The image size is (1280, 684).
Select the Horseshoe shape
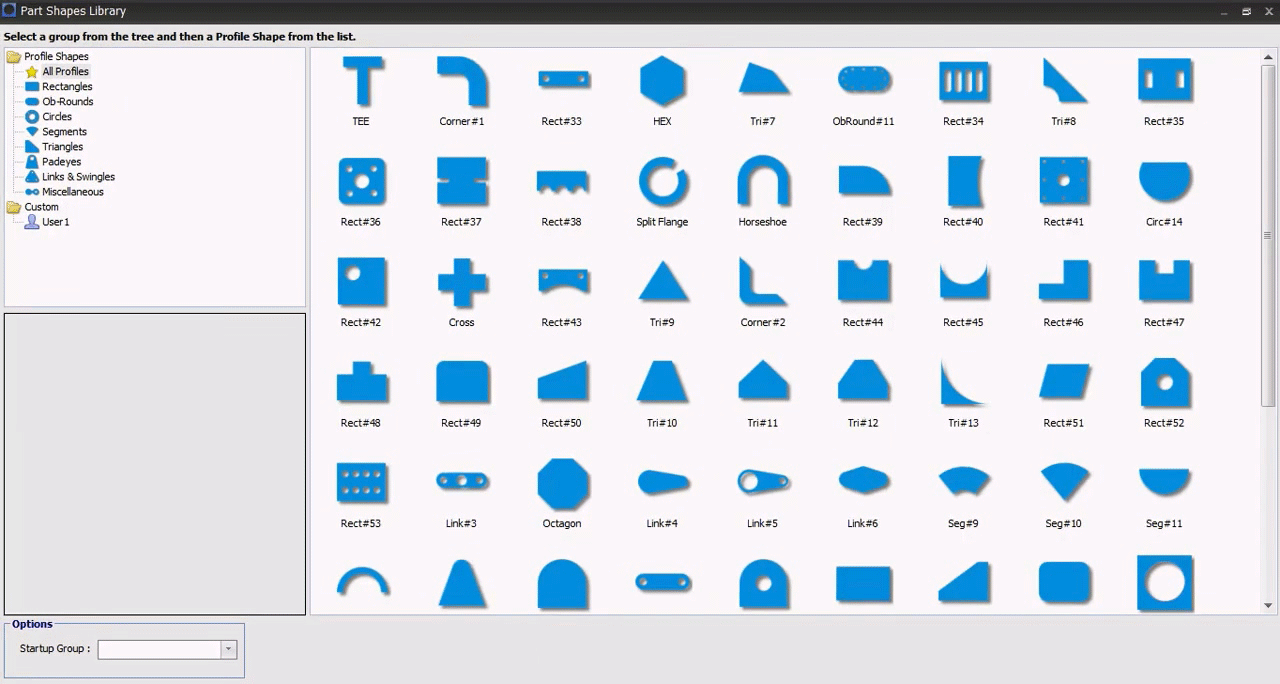click(762, 182)
